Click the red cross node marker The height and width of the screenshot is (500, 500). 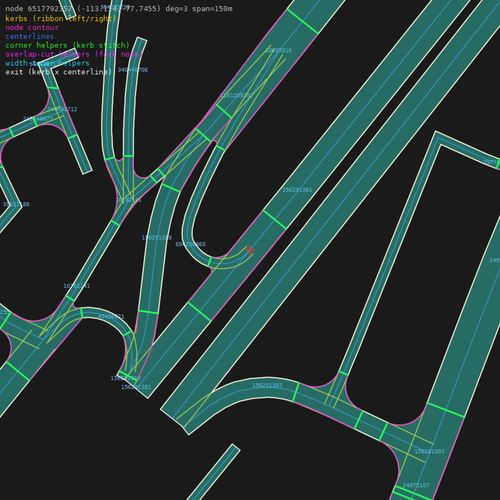(x=250, y=250)
